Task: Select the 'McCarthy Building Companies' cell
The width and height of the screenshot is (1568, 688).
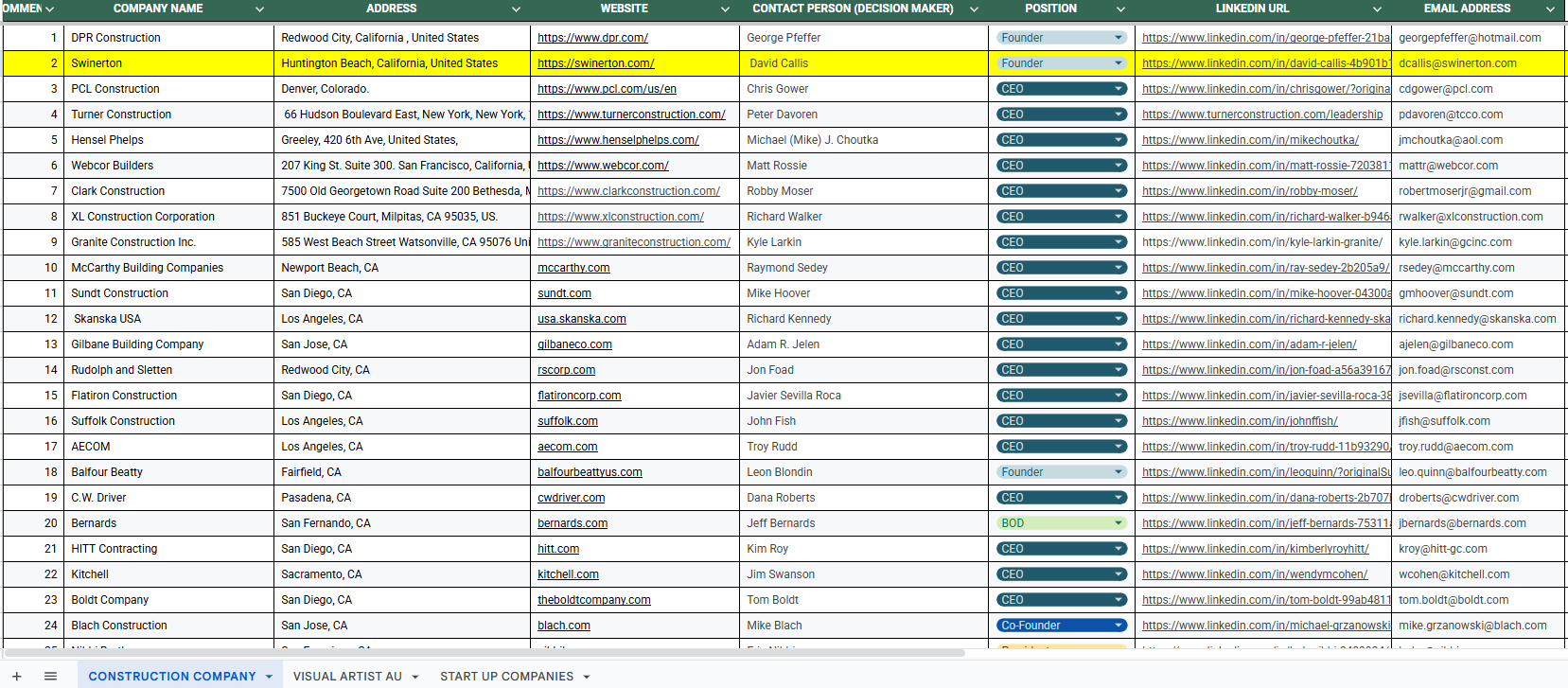Action: (168, 268)
